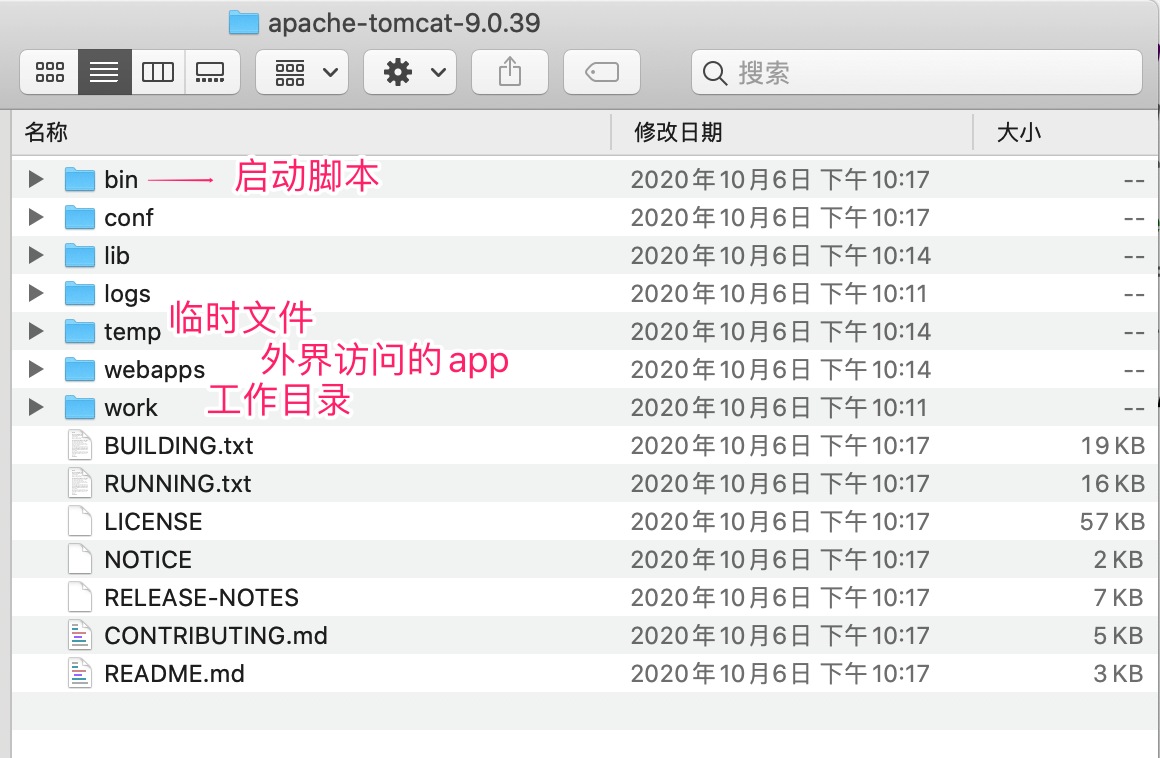Select the "logs" folder name
The width and height of the screenshot is (1160, 758).
pos(127,294)
